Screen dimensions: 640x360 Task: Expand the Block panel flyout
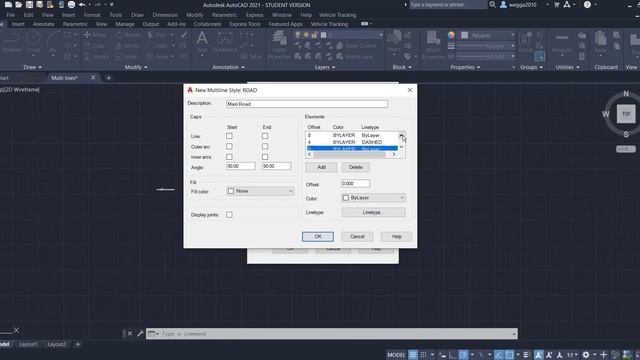click(x=402, y=67)
